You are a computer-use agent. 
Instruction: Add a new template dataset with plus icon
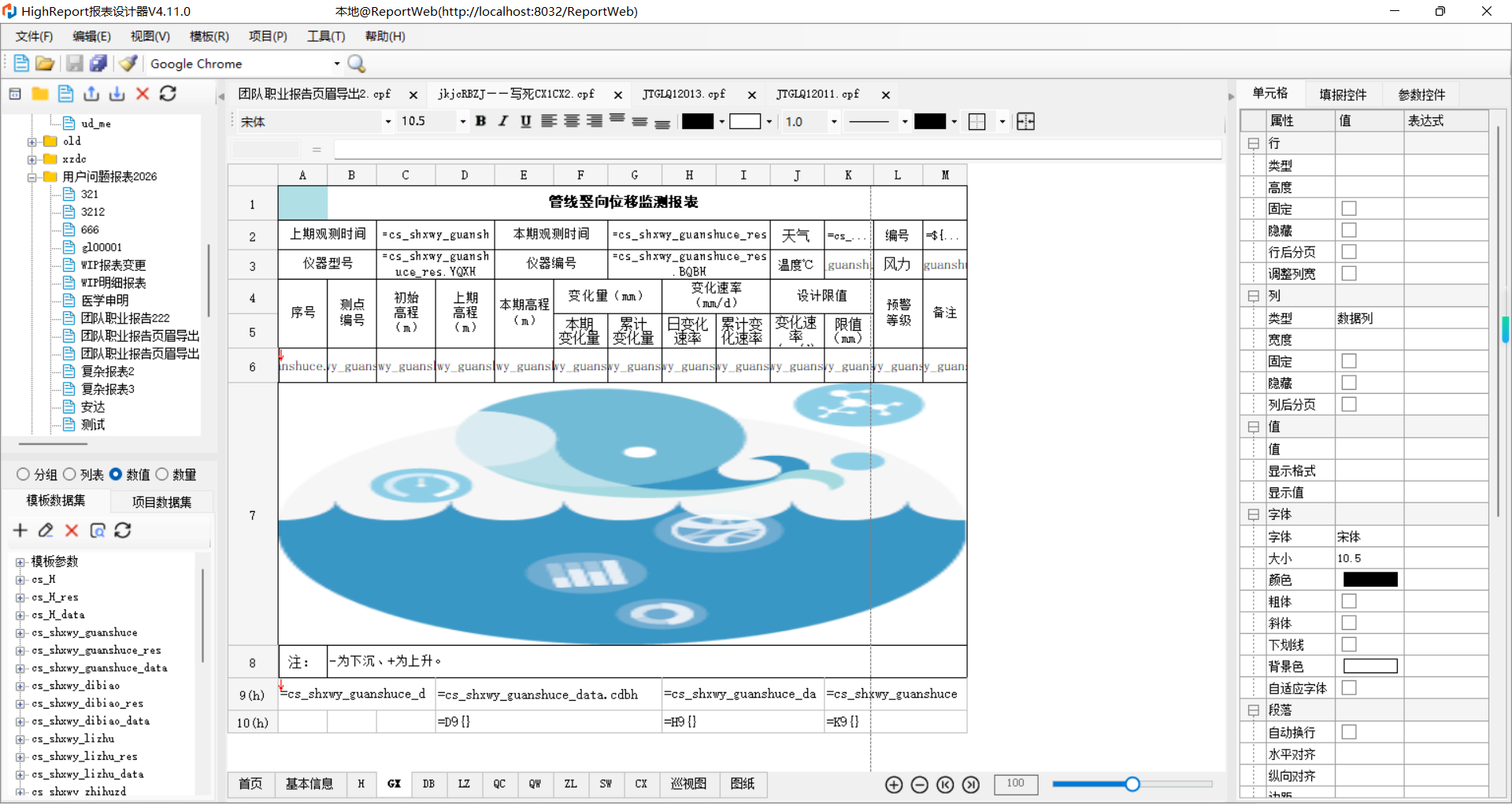20,531
